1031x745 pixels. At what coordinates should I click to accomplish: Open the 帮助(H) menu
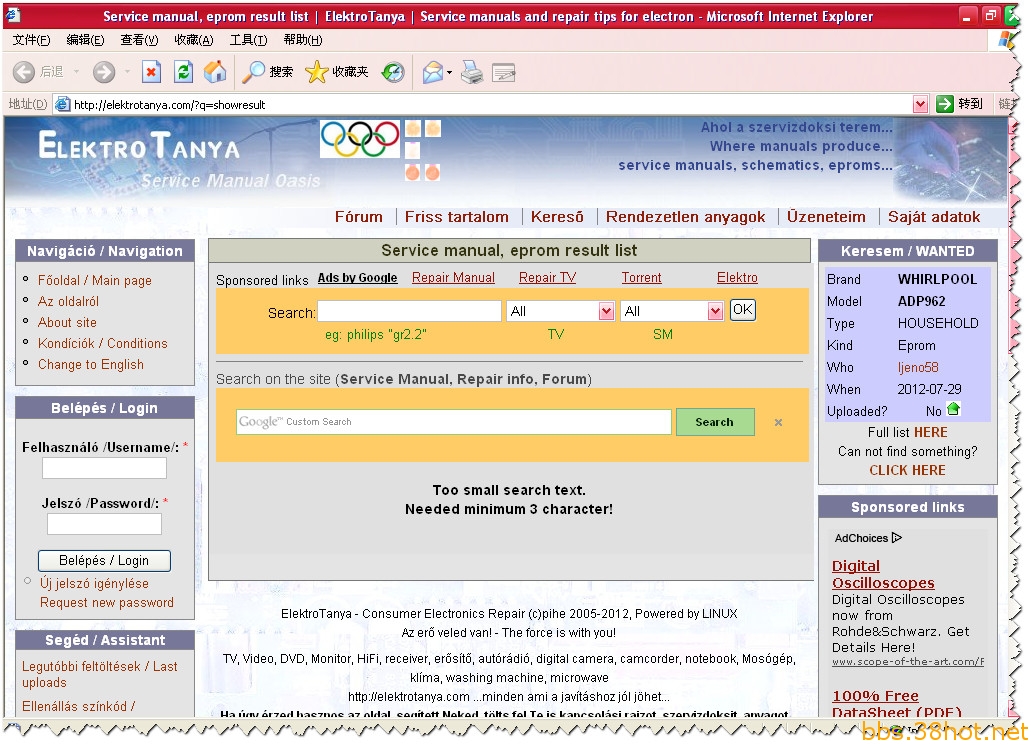302,40
